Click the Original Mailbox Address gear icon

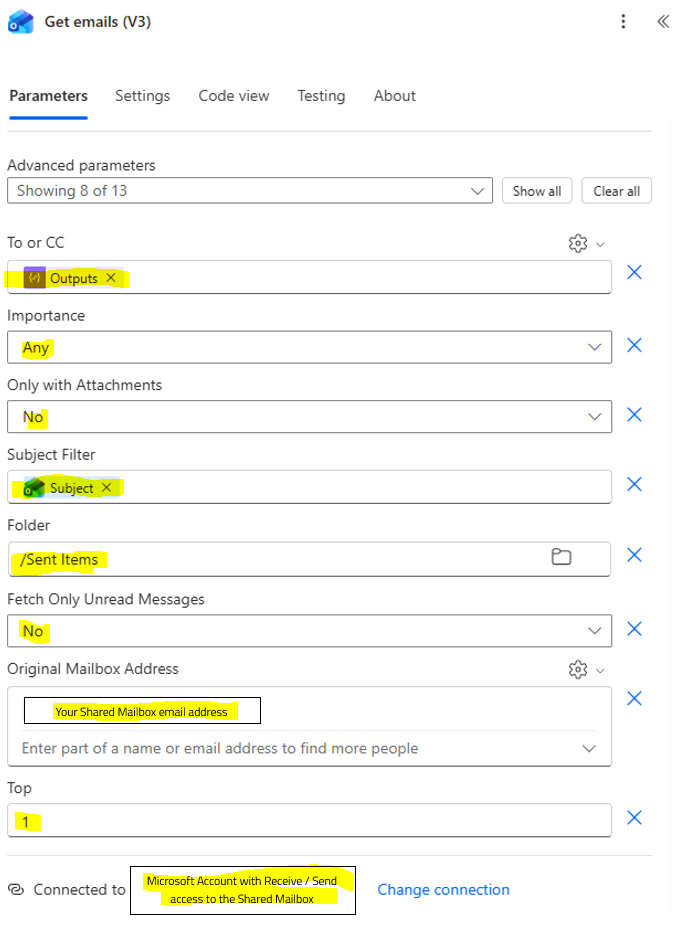click(x=577, y=669)
